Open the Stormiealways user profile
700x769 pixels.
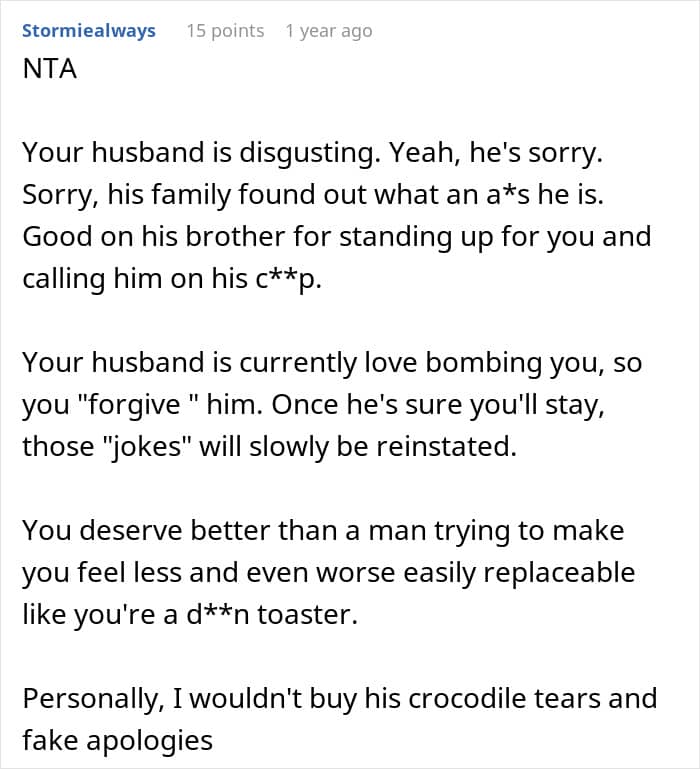tap(89, 30)
